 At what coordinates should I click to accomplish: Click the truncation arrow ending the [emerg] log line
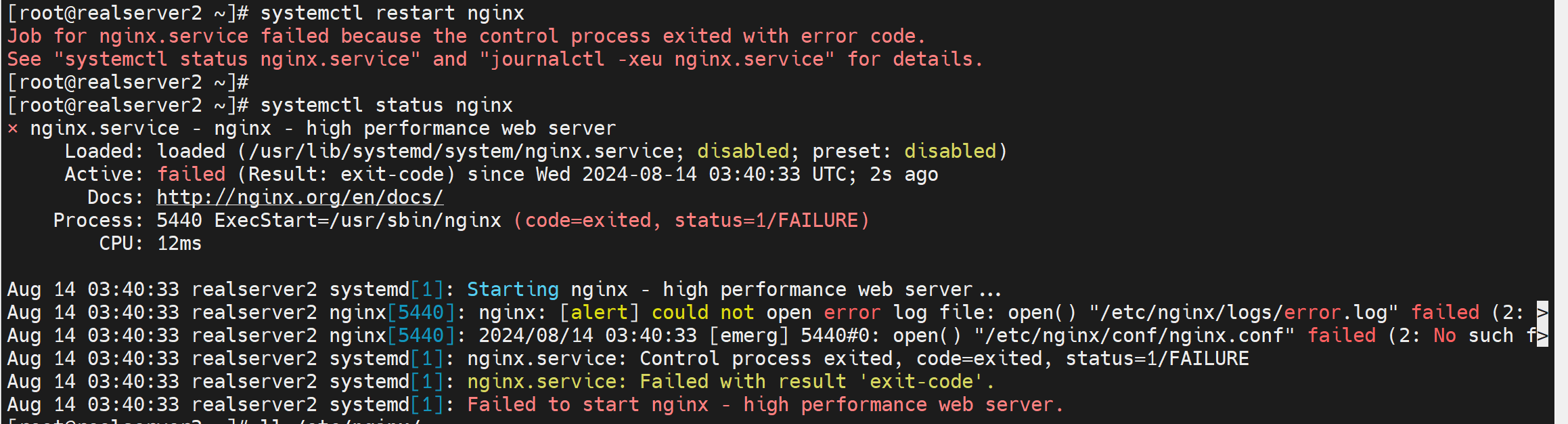click(1542, 335)
